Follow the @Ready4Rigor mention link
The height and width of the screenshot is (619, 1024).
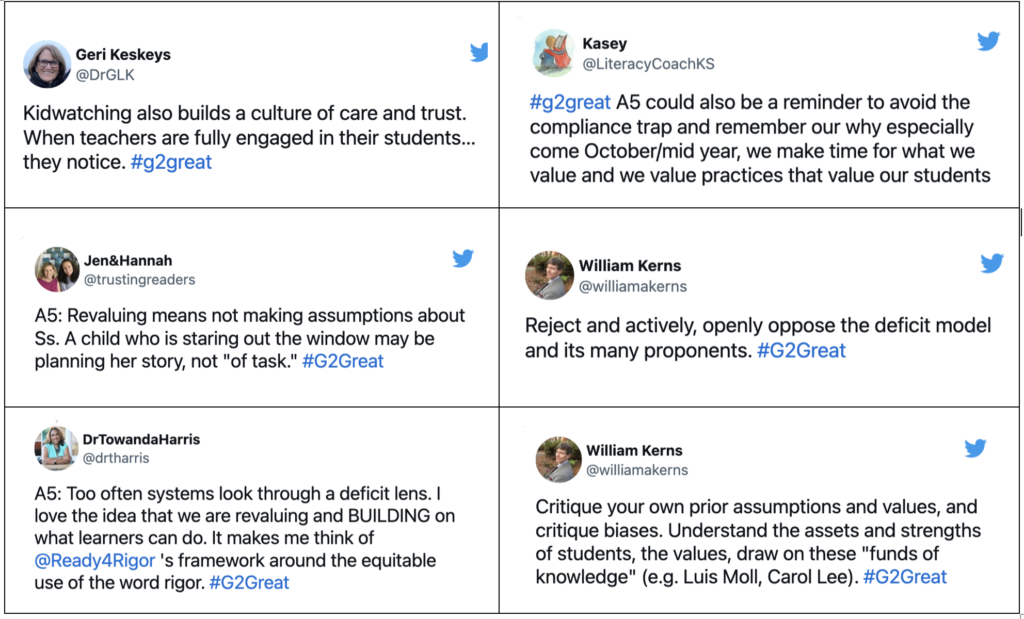(95, 560)
